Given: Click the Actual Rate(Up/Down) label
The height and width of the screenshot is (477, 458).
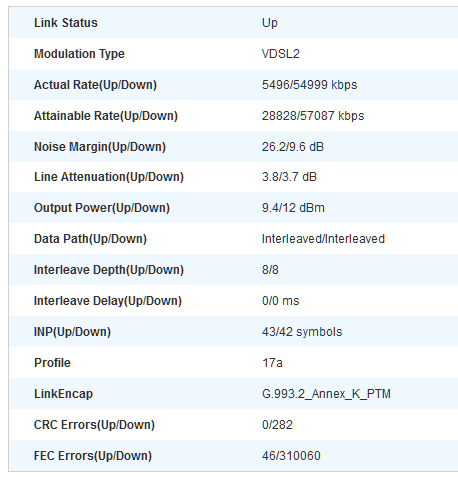Looking at the screenshot, I should coord(95,85).
